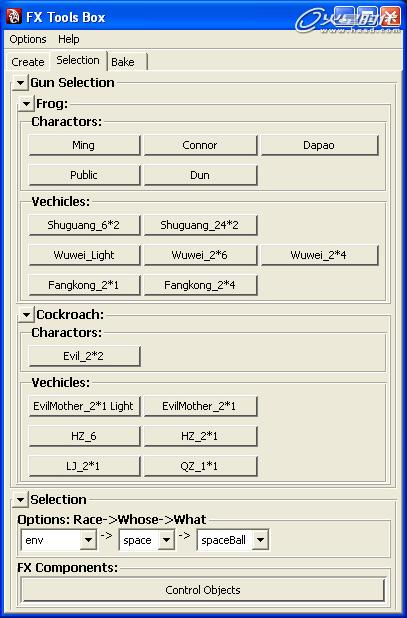Open the Options menu
This screenshot has width=407, height=618.
28,39
